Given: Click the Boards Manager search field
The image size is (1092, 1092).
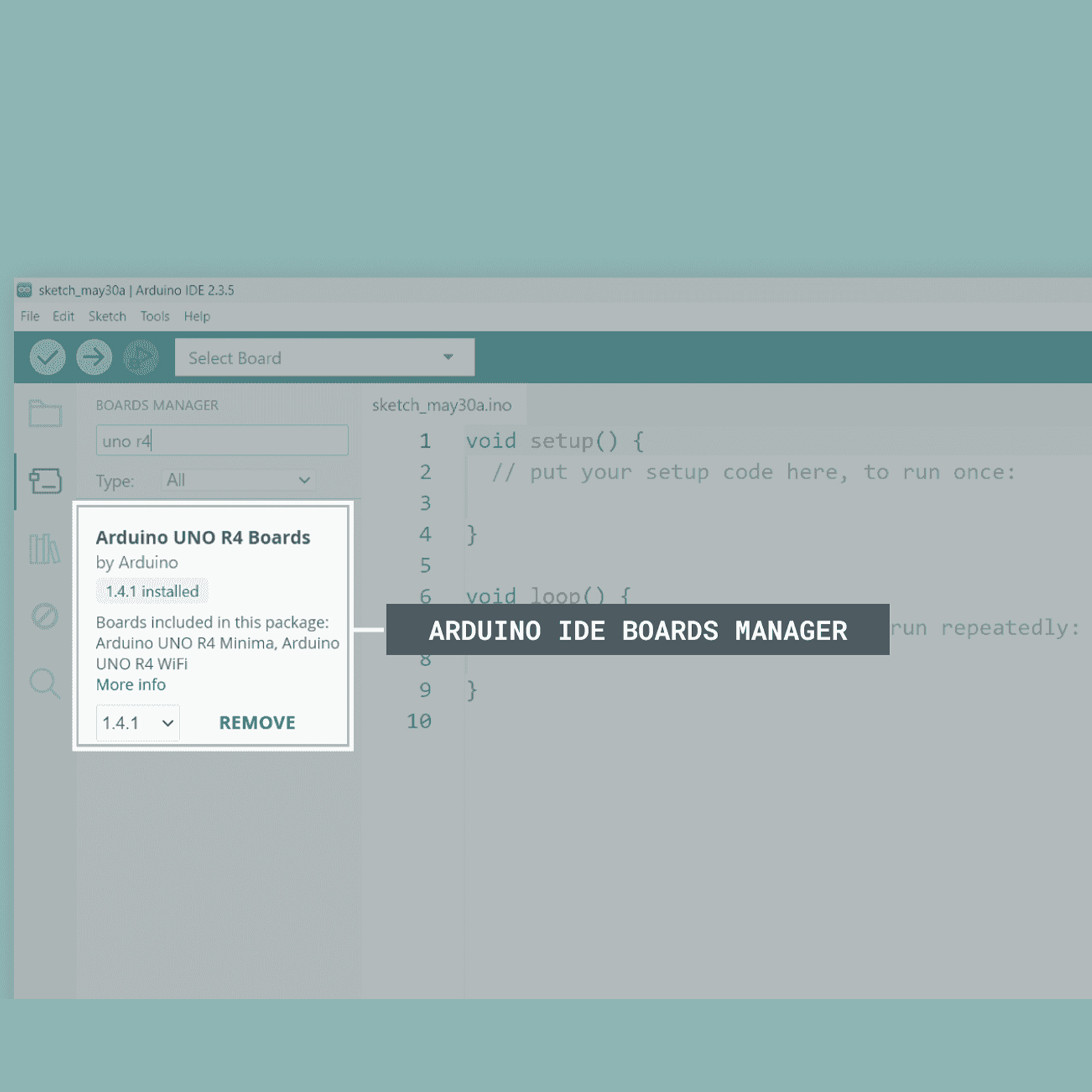Looking at the screenshot, I should pyautogui.click(x=222, y=440).
